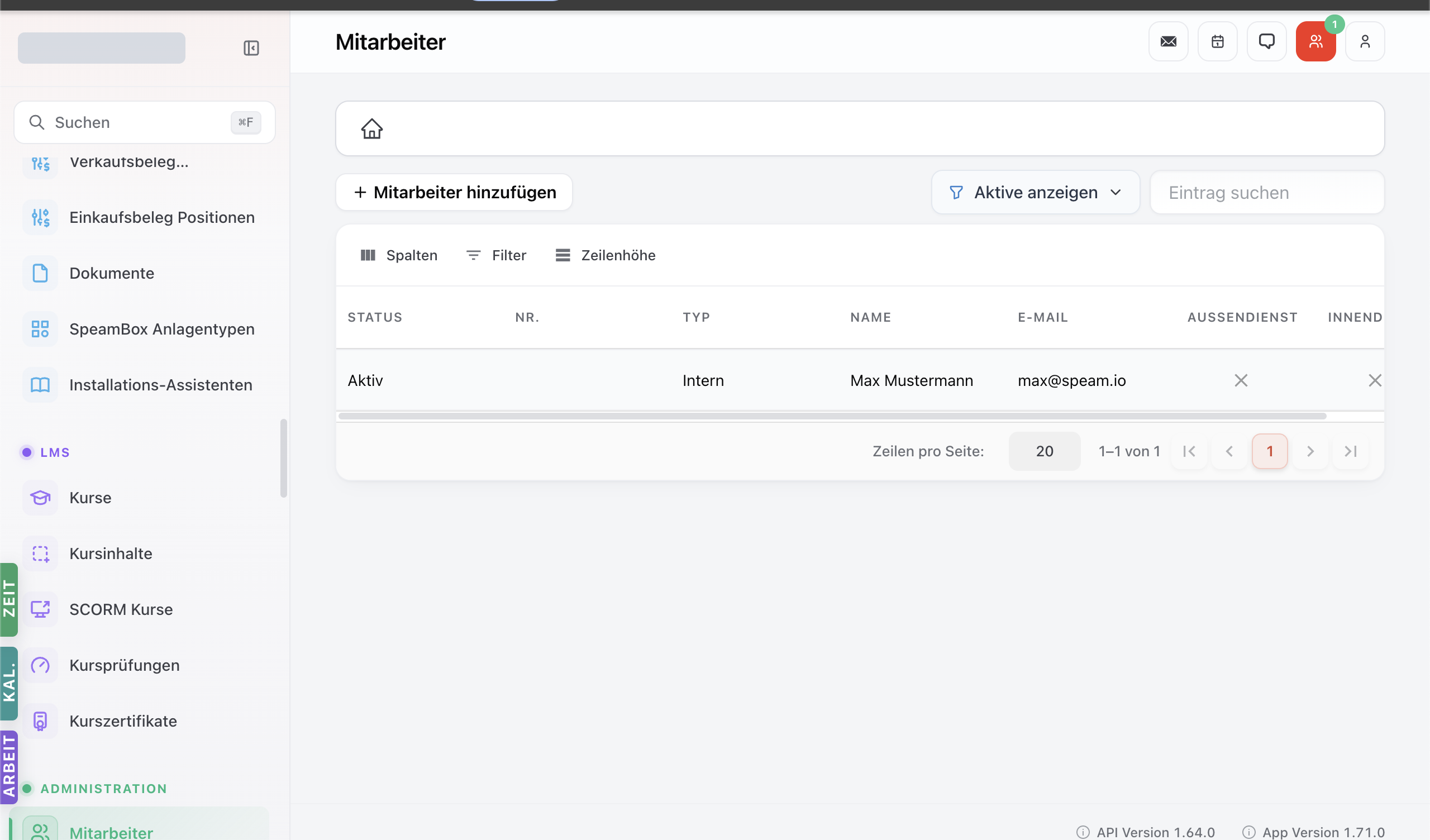1430x840 pixels.
Task: Open the user profile icon
Action: point(1365,41)
